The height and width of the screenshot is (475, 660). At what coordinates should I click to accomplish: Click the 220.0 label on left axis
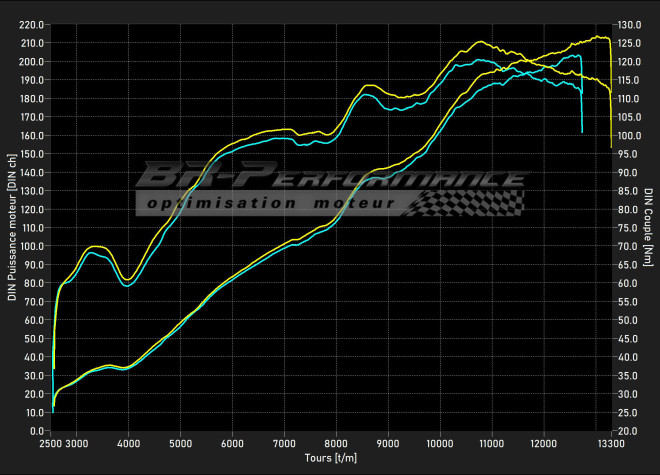[33, 24]
